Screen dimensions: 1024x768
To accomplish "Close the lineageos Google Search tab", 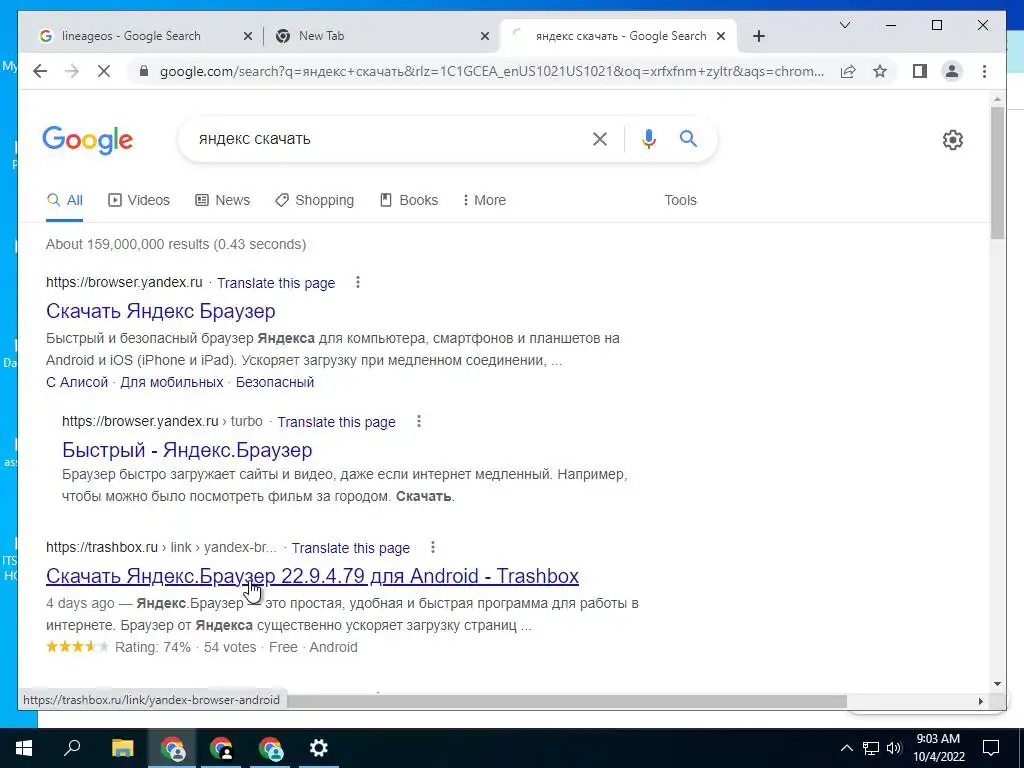I will tap(248, 36).
